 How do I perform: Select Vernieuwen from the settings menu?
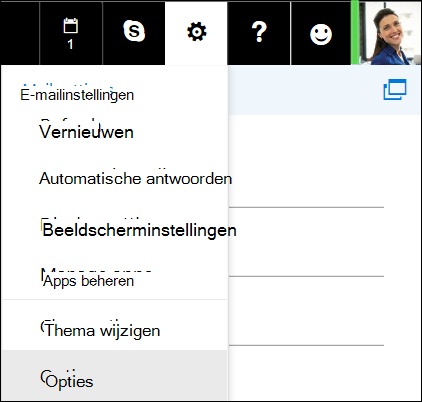click(x=86, y=132)
